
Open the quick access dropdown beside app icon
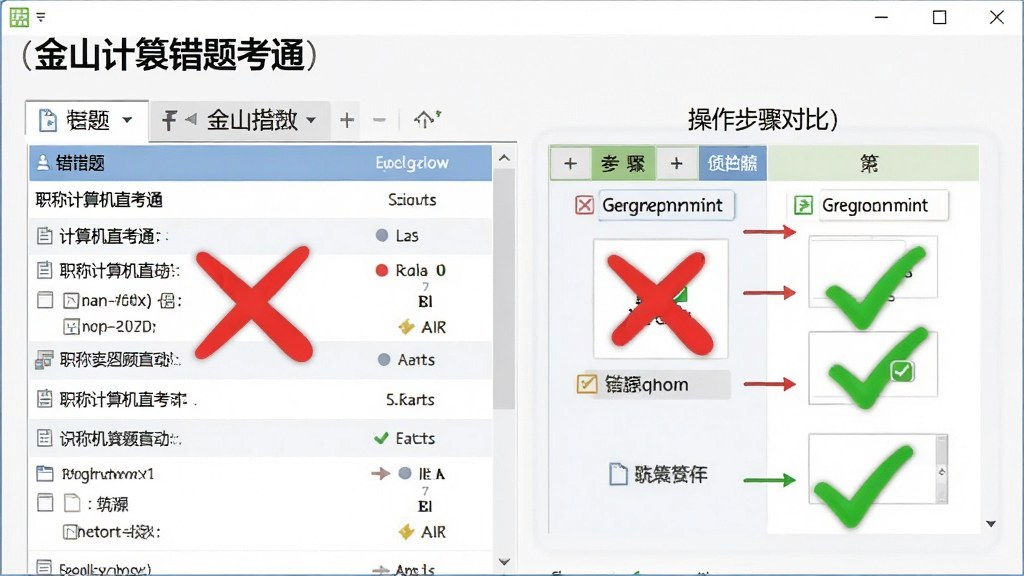pyautogui.click(x=41, y=17)
